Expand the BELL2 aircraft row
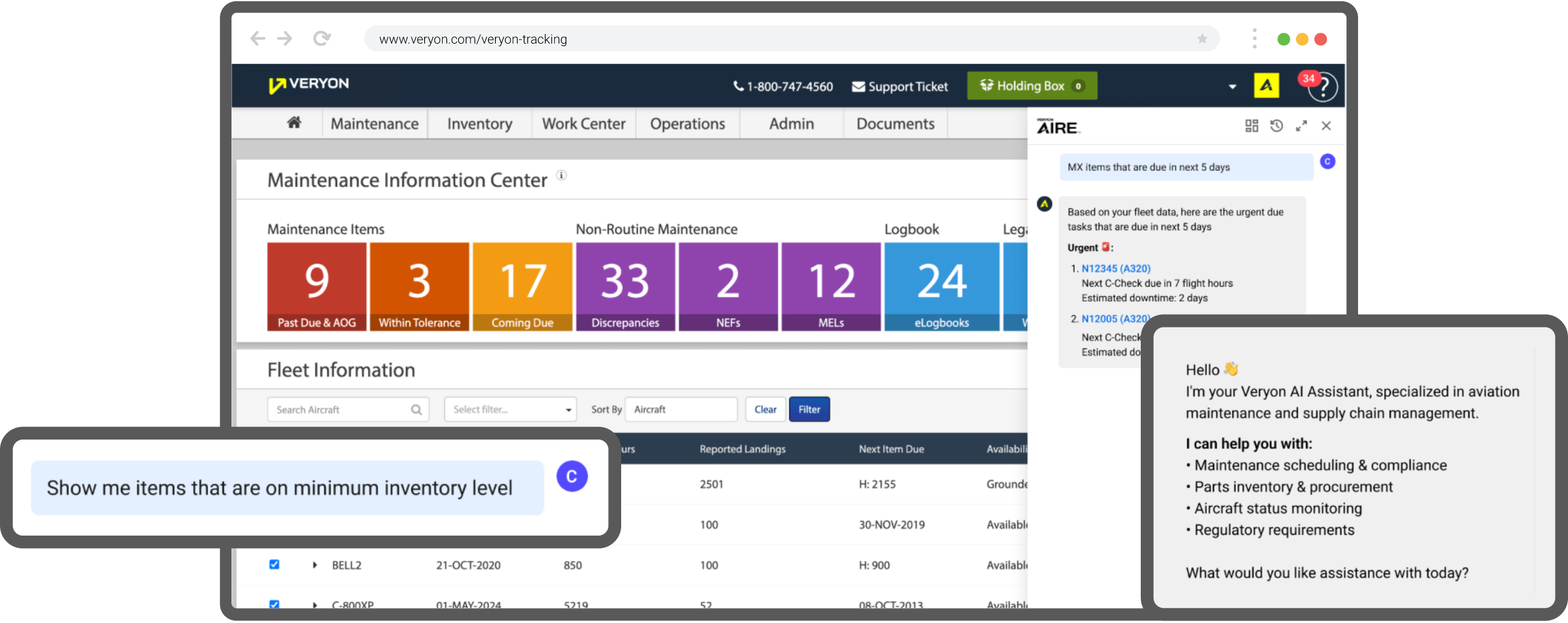Image resolution: width=1568 pixels, height=623 pixels. [x=315, y=565]
